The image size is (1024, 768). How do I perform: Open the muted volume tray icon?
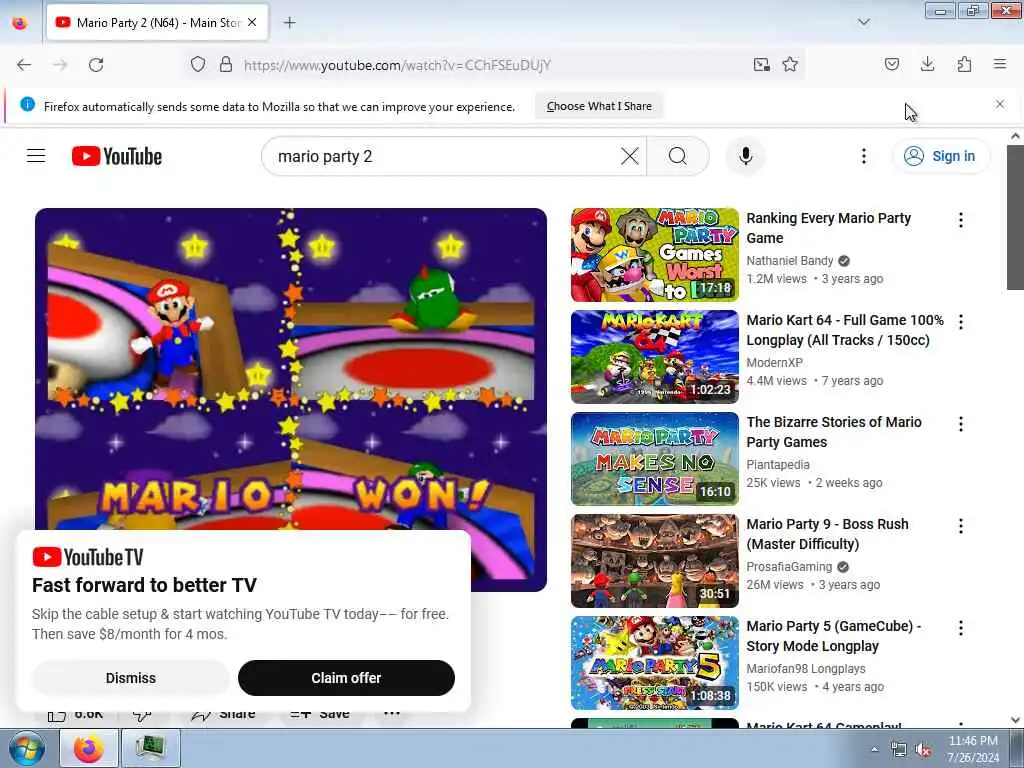(x=923, y=750)
